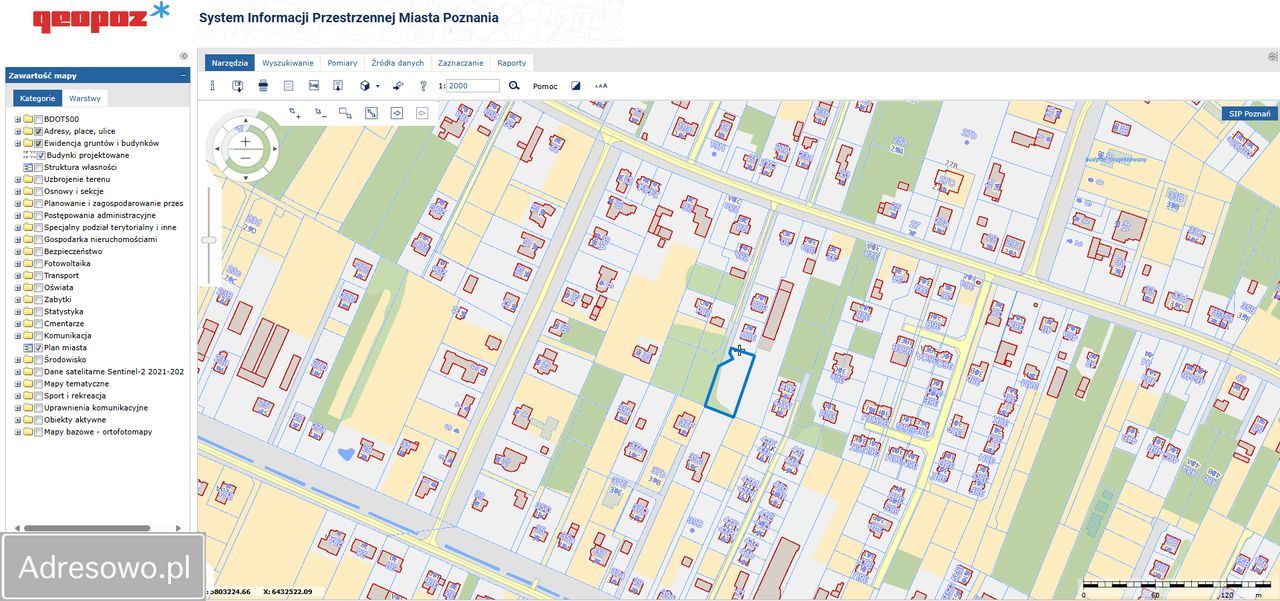Select the info identify tool
The width and height of the screenshot is (1280, 601).
pyautogui.click(x=212, y=86)
